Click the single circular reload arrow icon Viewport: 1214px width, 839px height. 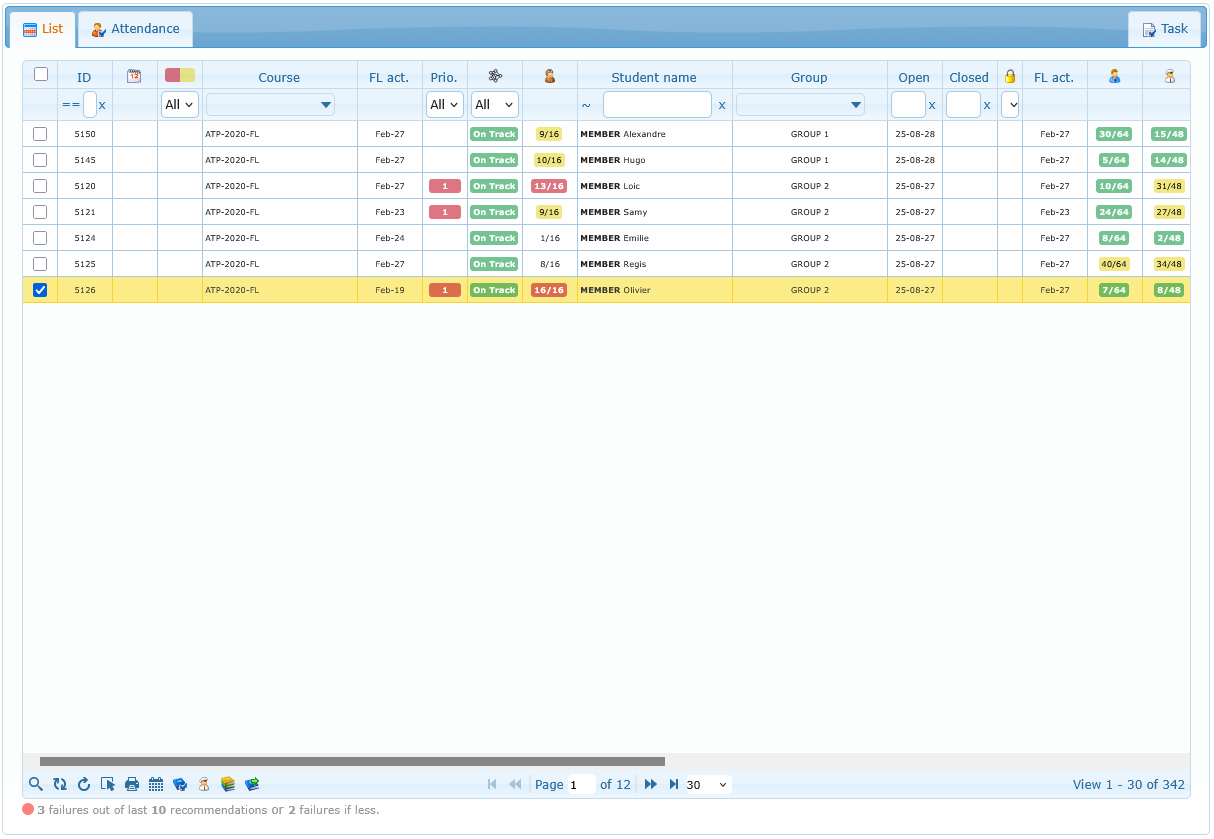point(84,785)
